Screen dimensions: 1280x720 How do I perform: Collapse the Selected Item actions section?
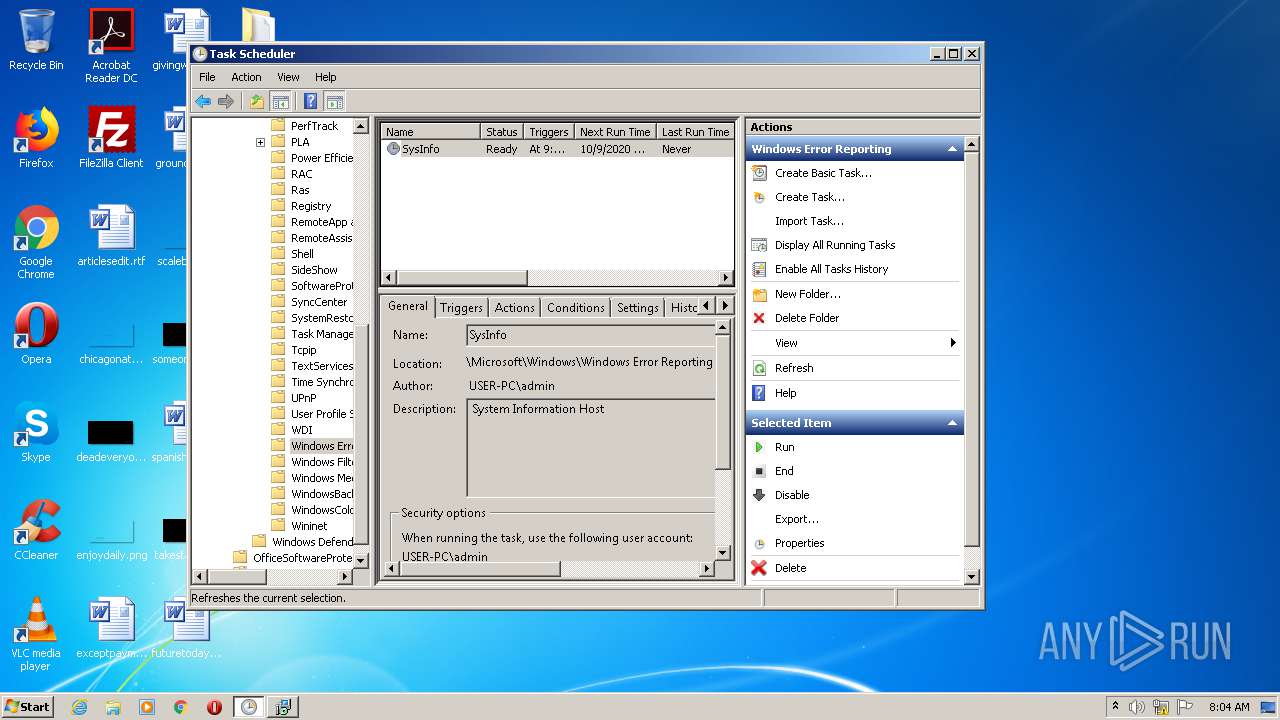click(x=952, y=423)
